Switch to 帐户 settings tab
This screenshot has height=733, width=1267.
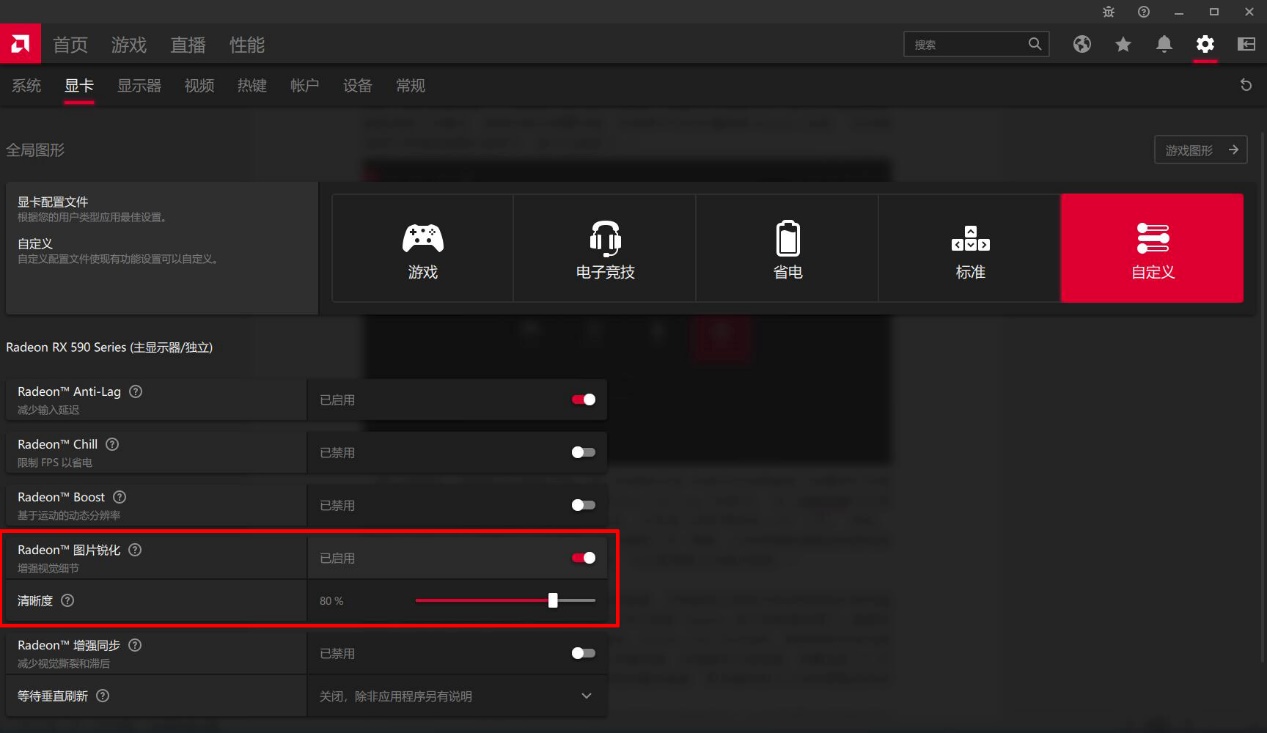(x=304, y=86)
